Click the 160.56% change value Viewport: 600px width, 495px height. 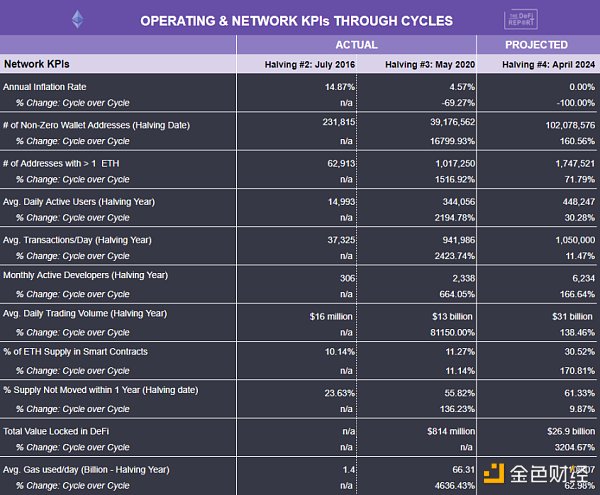577,141
